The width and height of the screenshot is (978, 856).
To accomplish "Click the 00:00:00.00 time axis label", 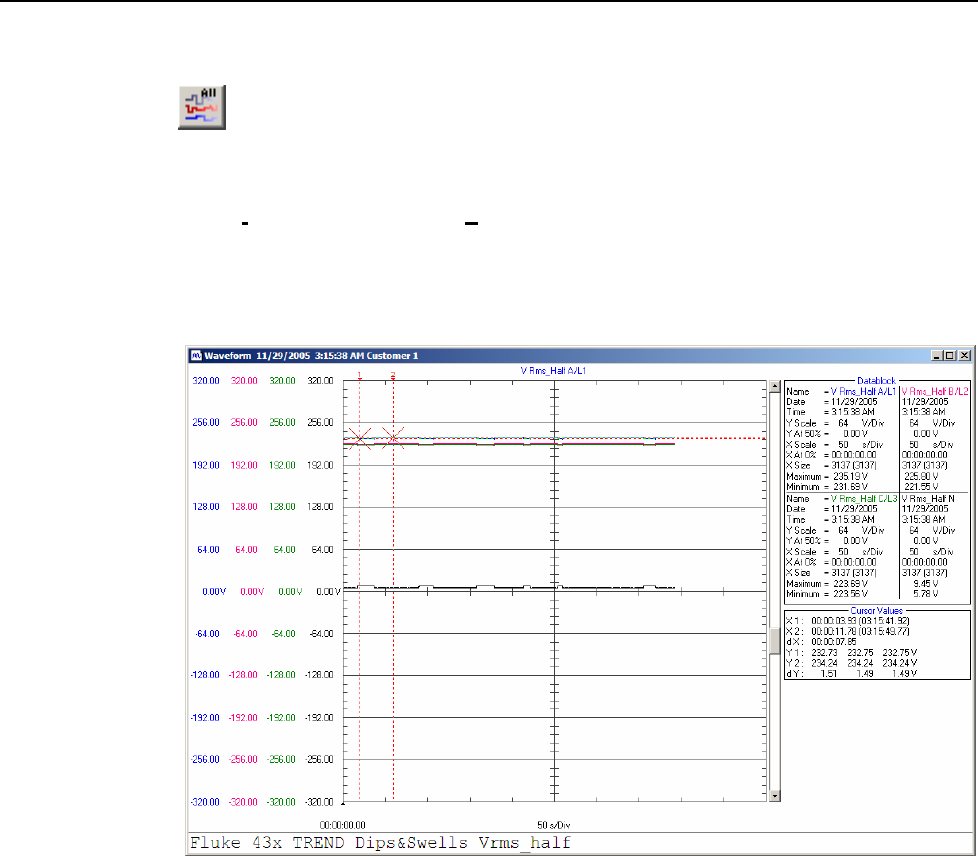I will coord(342,825).
